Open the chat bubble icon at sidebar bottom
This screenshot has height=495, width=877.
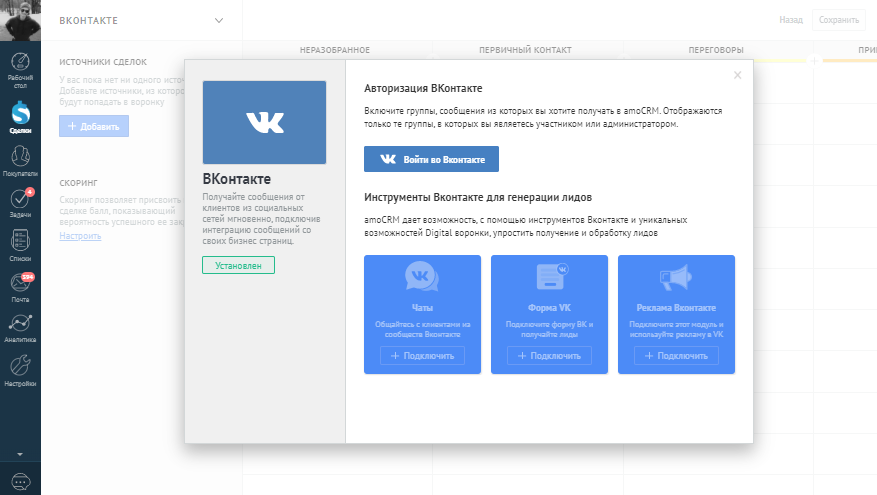click(x=20, y=482)
